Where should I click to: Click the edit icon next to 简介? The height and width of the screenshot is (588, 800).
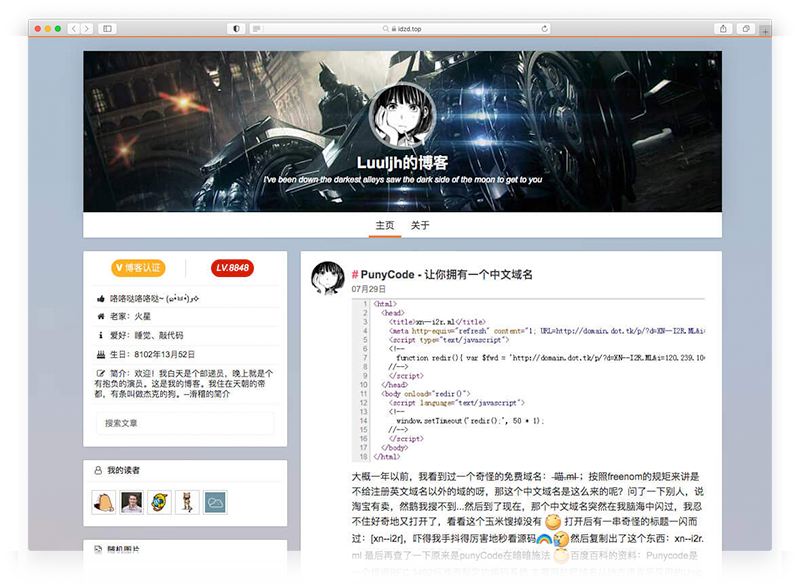[x=101, y=373]
